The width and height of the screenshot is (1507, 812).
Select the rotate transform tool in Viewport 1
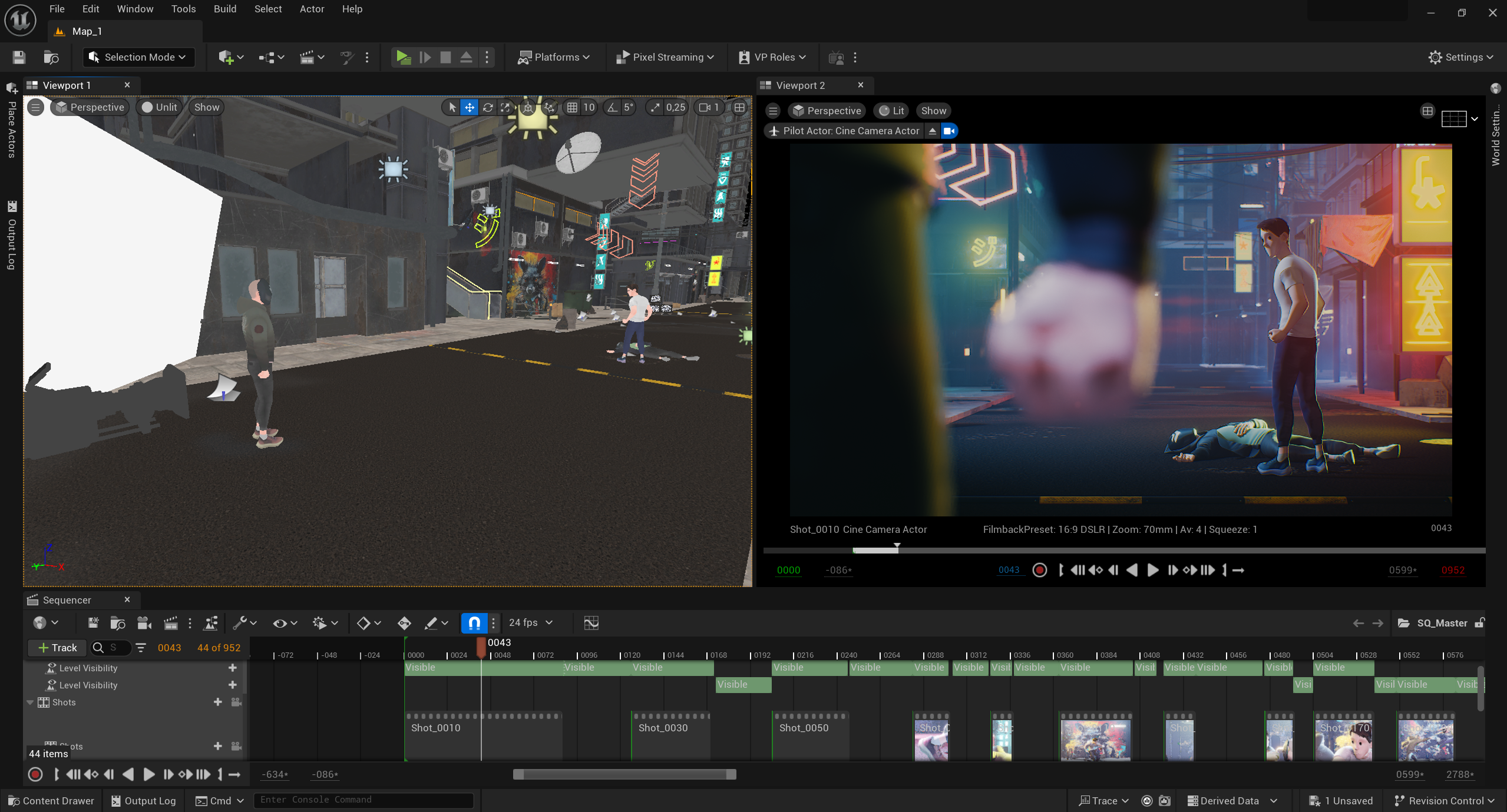point(488,107)
